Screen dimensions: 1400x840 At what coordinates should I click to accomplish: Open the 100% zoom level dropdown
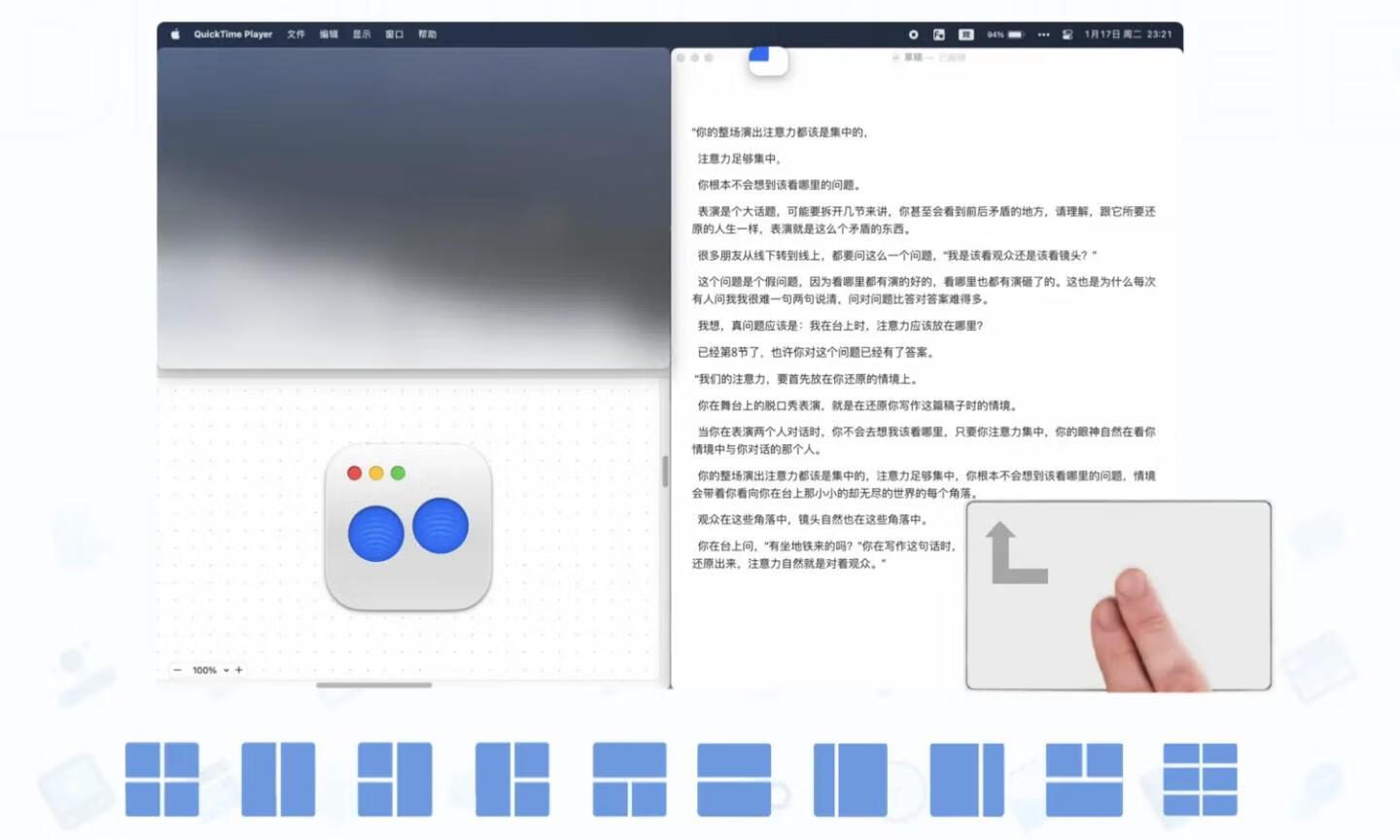coord(211,670)
